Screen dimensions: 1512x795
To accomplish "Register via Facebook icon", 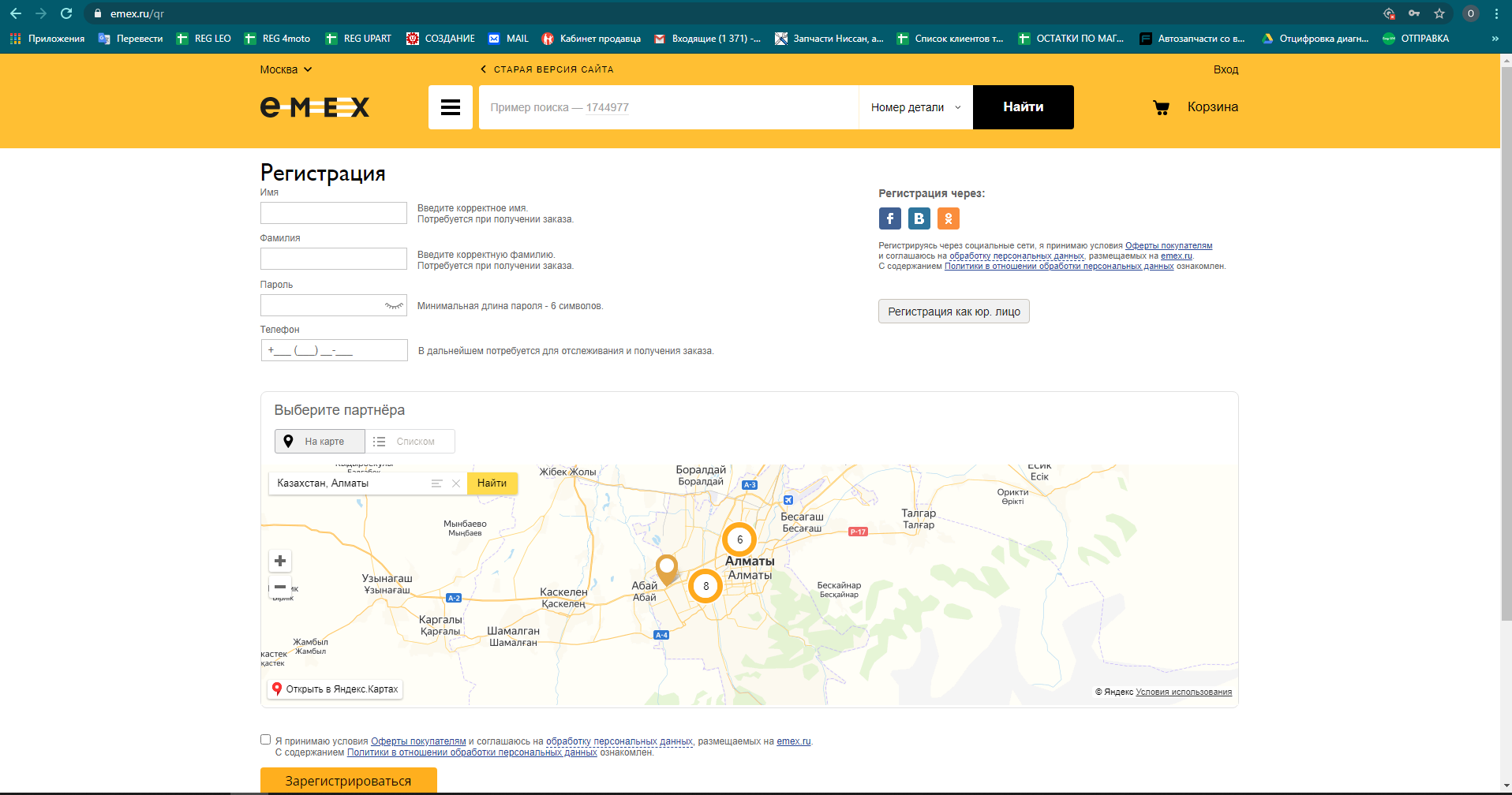I will [889, 218].
